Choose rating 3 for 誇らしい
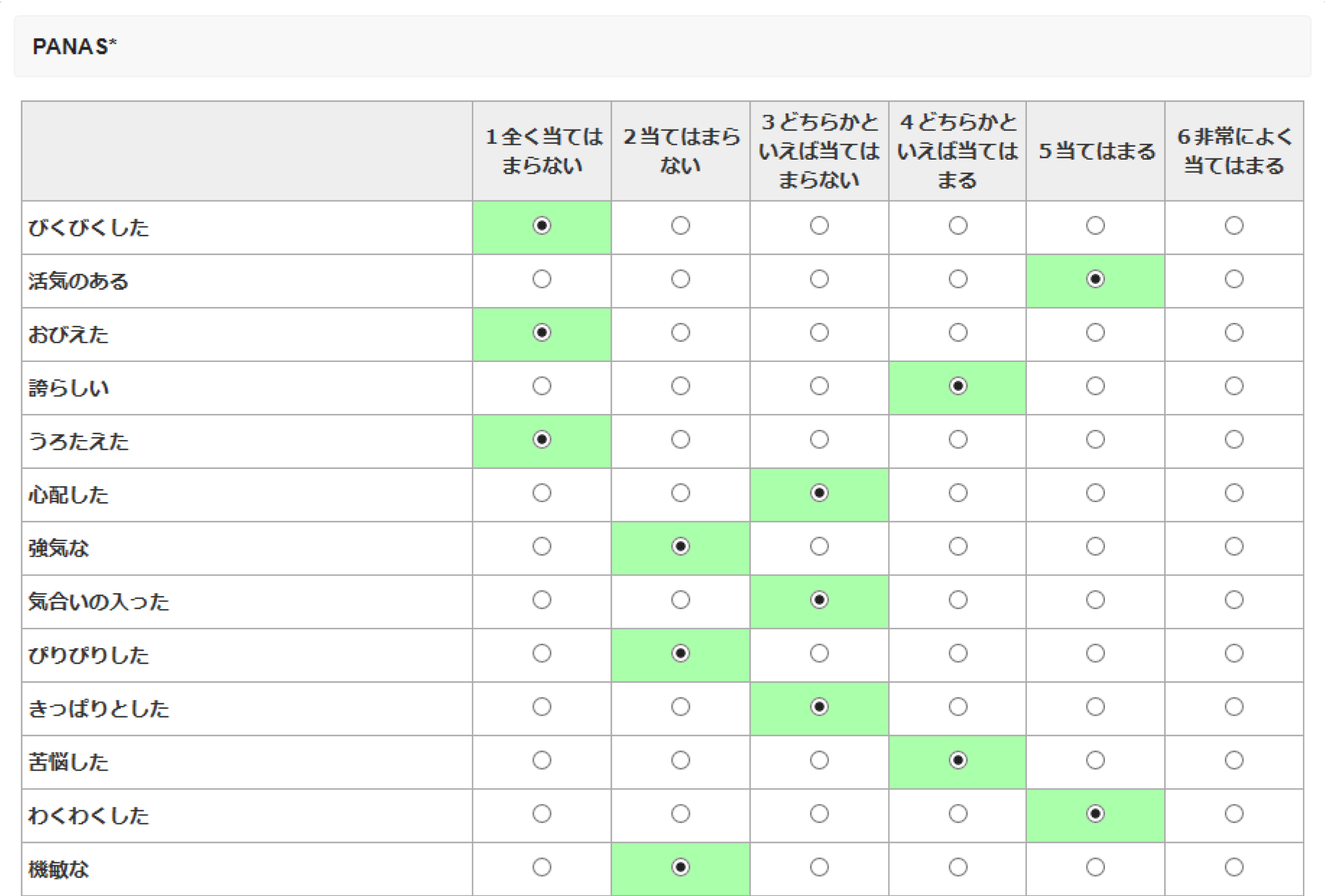Image resolution: width=1325 pixels, height=896 pixels. (819, 386)
